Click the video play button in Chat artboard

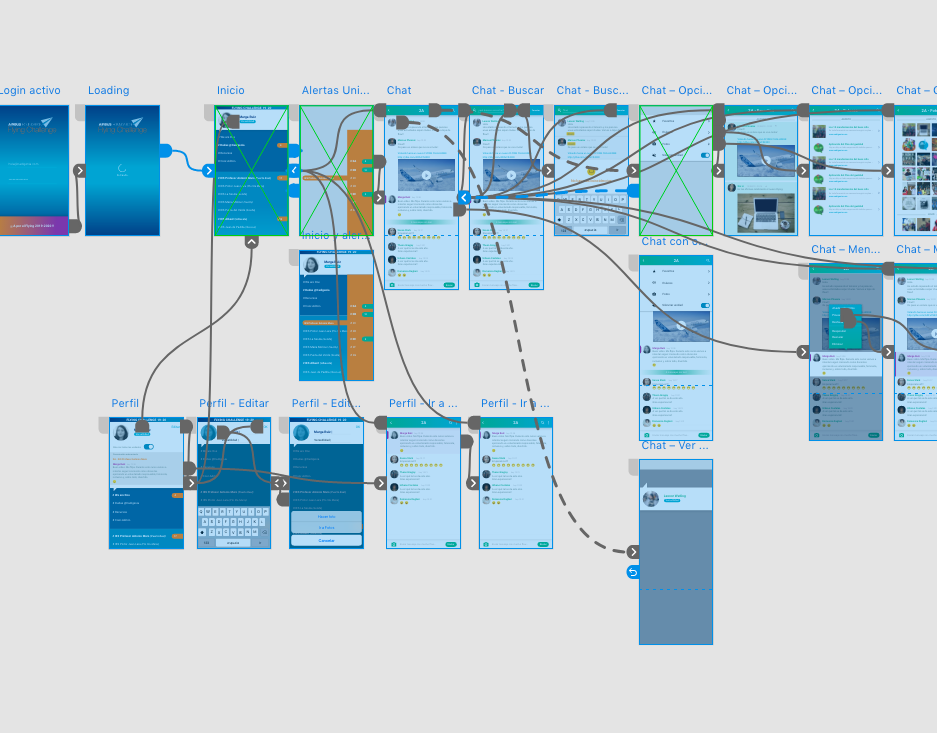[426, 176]
